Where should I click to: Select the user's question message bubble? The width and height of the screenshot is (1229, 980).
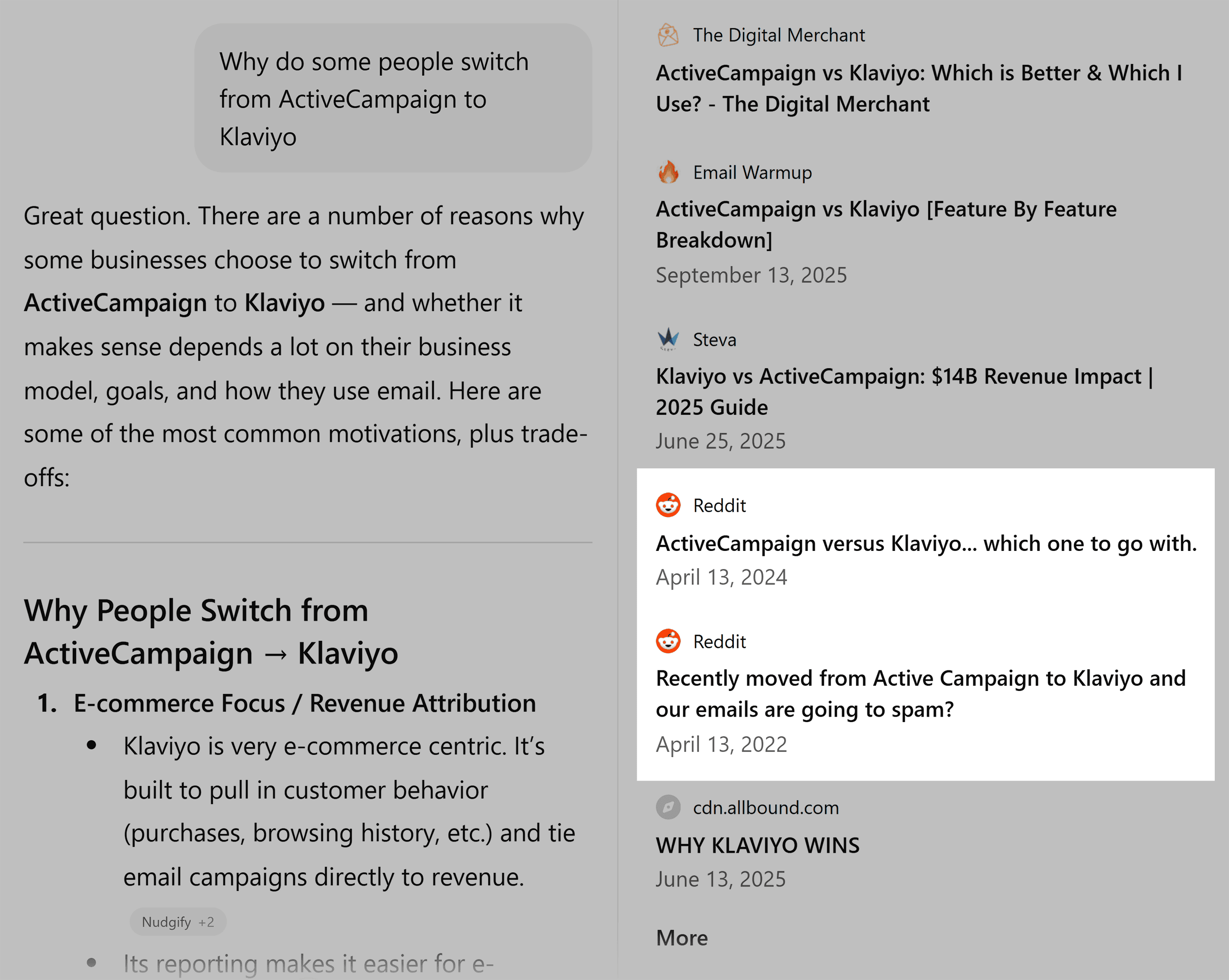[x=393, y=98]
